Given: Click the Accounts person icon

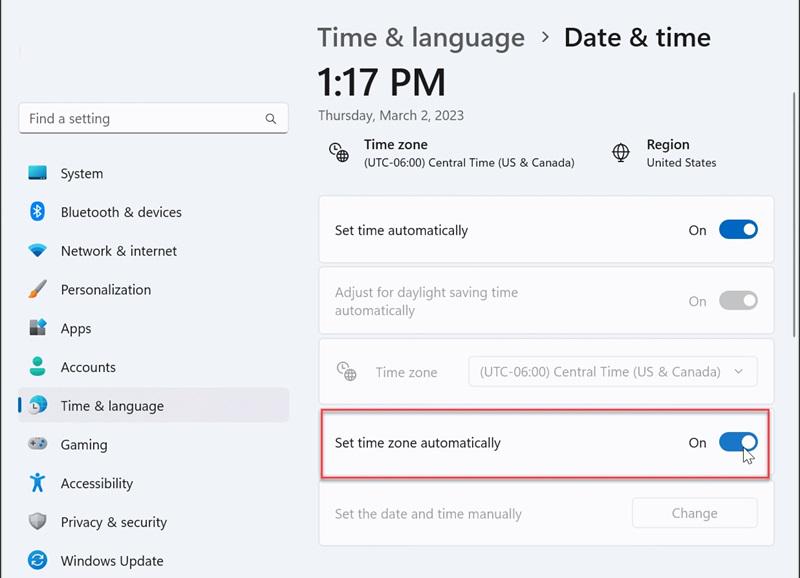Looking at the screenshot, I should point(38,367).
